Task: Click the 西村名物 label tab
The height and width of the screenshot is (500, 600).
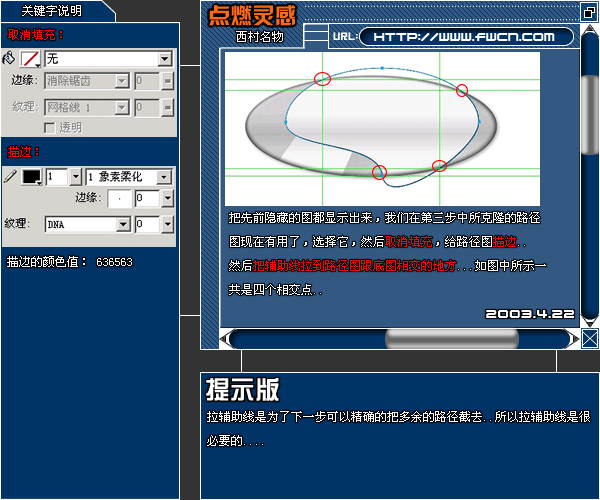Action: [x=260, y=37]
